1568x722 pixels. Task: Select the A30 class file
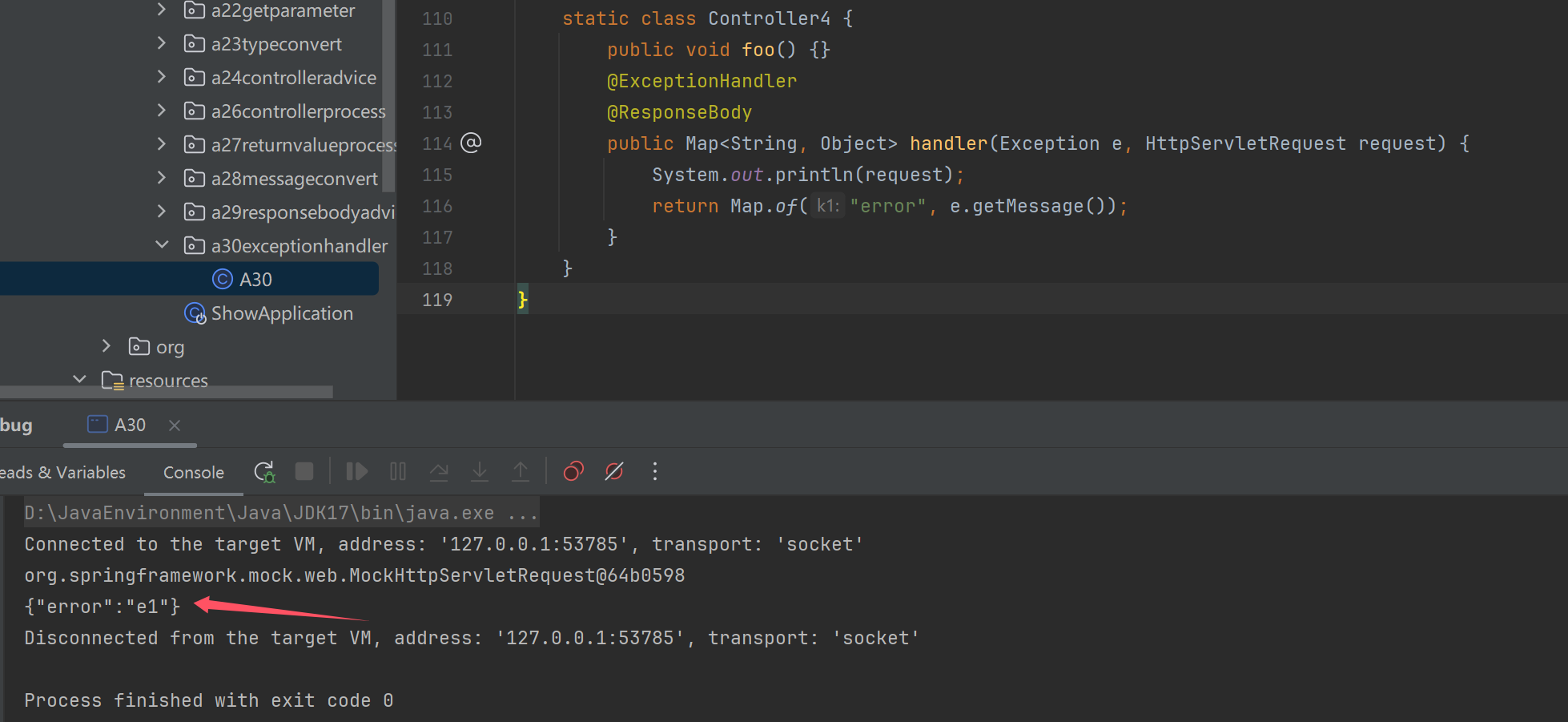coord(189,279)
